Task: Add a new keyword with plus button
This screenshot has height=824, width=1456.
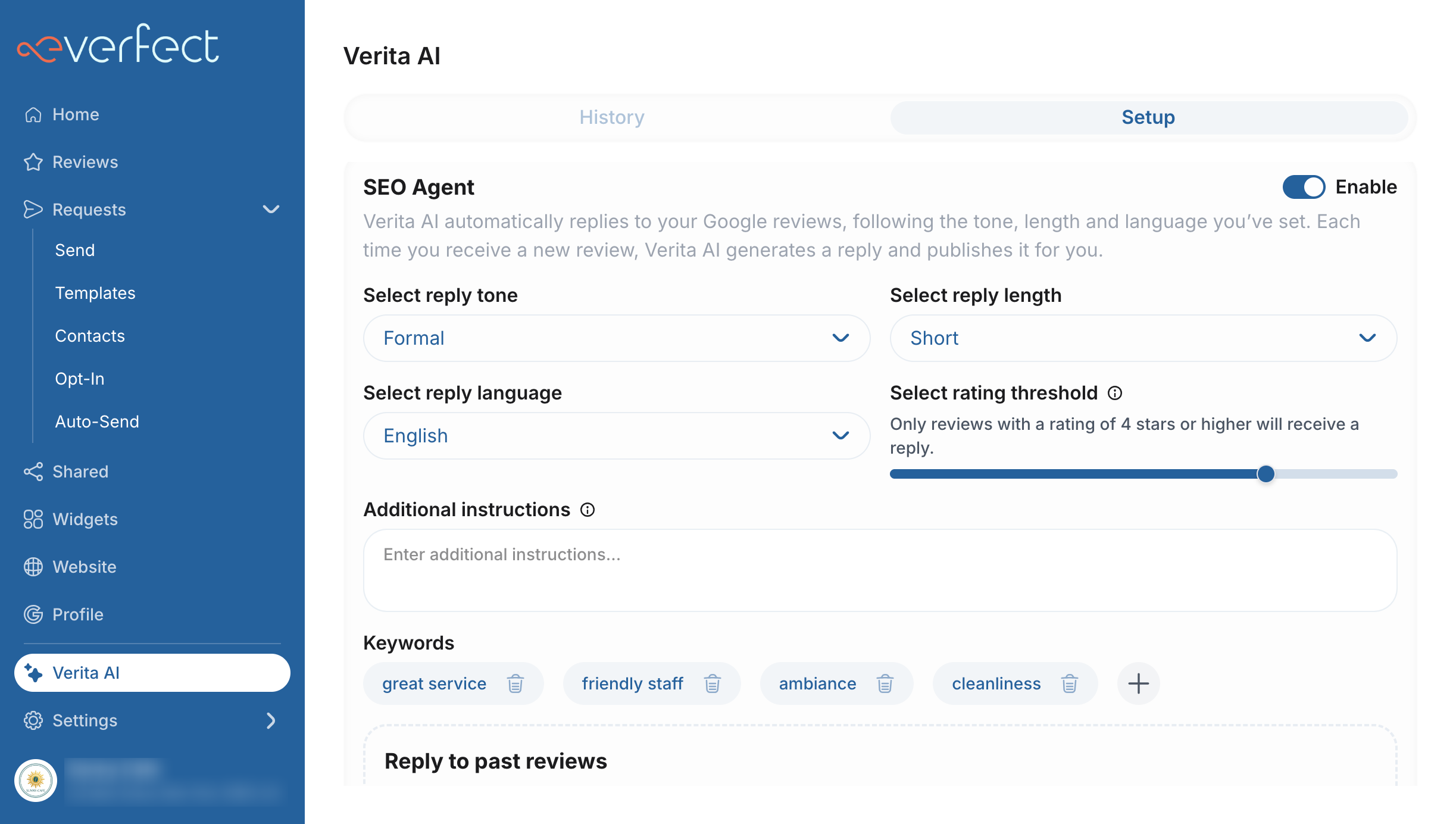Action: tap(1138, 683)
